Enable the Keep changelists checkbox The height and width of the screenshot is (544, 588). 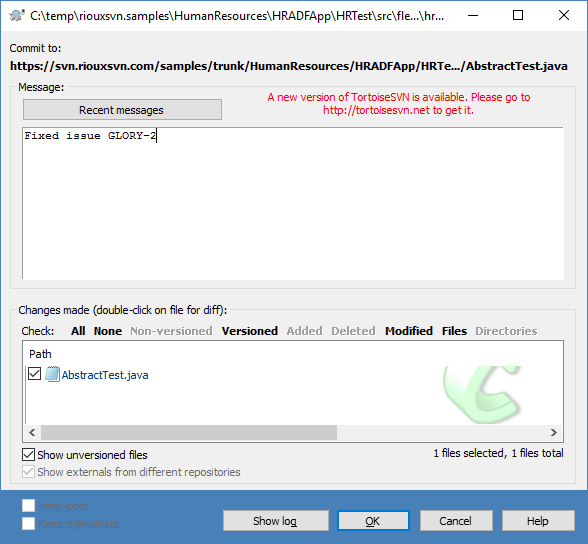click(x=28, y=523)
